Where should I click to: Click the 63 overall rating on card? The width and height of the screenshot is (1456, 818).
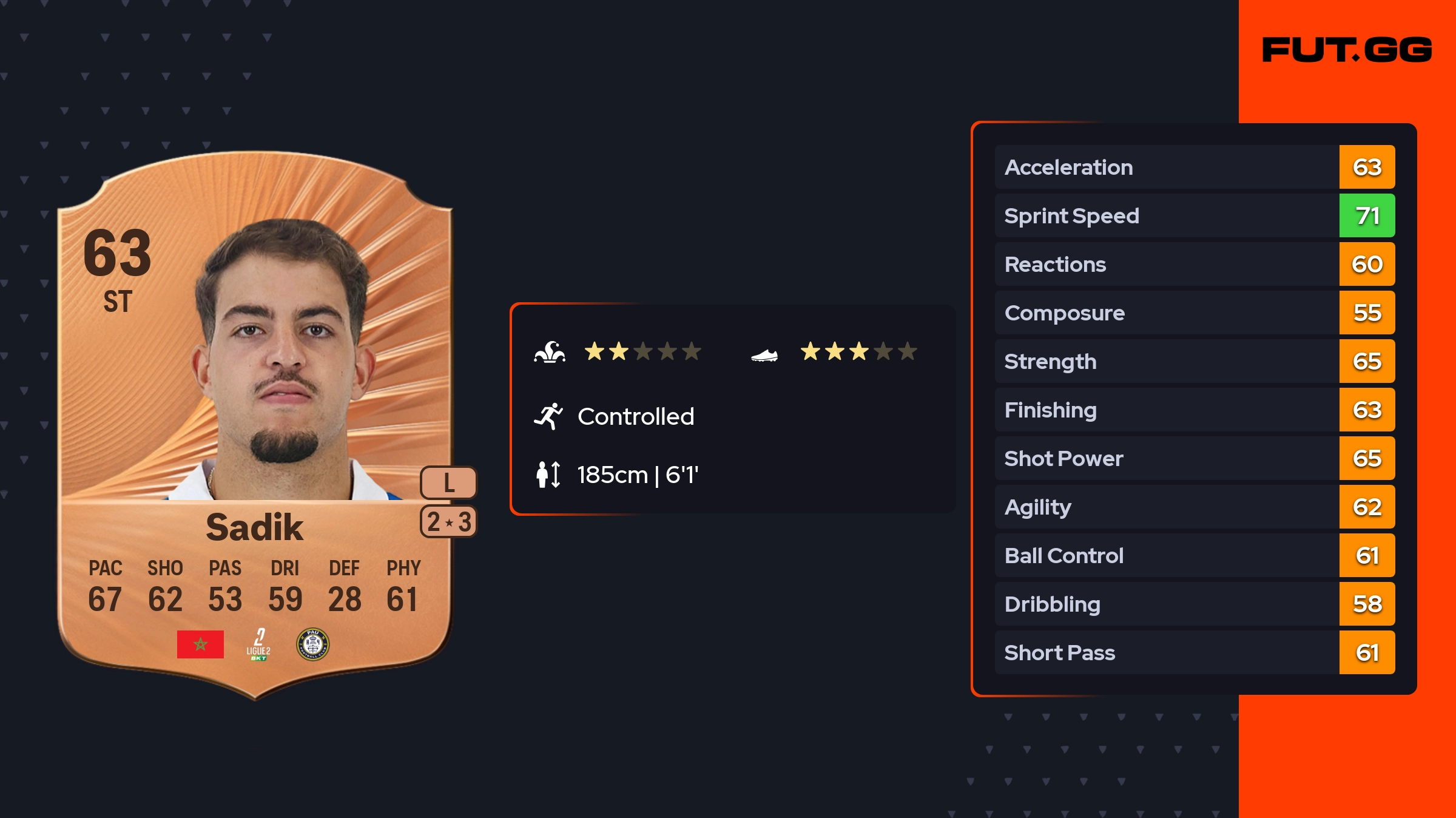coord(117,254)
